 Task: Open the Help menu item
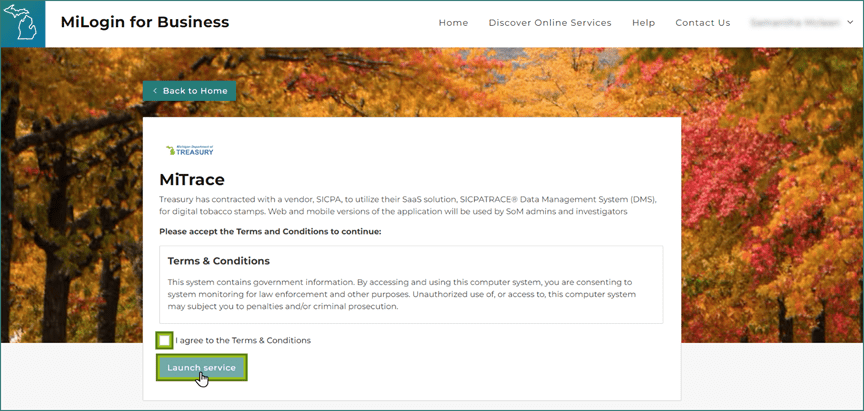point(644,23)
